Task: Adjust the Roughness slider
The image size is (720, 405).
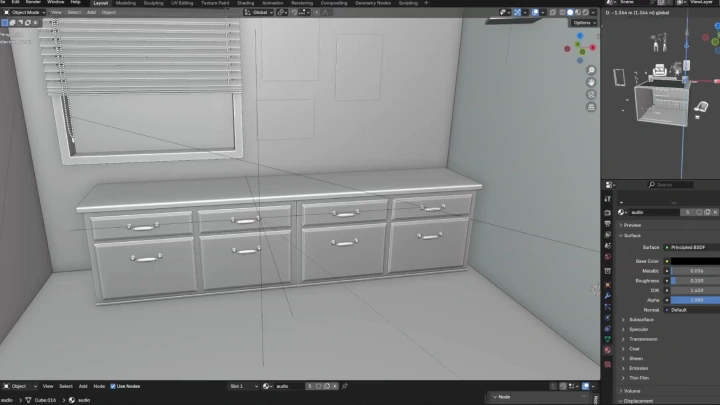Action: click(x=696, y=281)
